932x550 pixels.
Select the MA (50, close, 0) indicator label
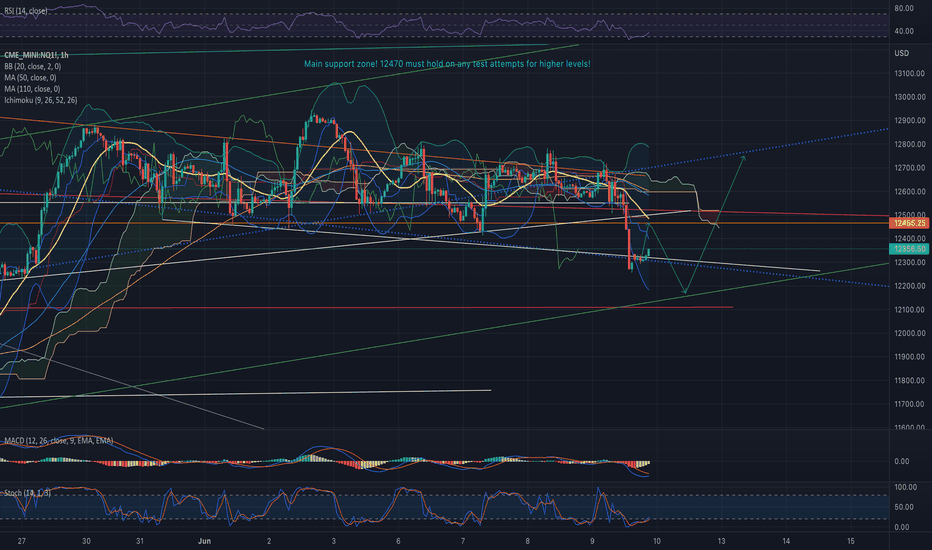(x=30, y=78)
